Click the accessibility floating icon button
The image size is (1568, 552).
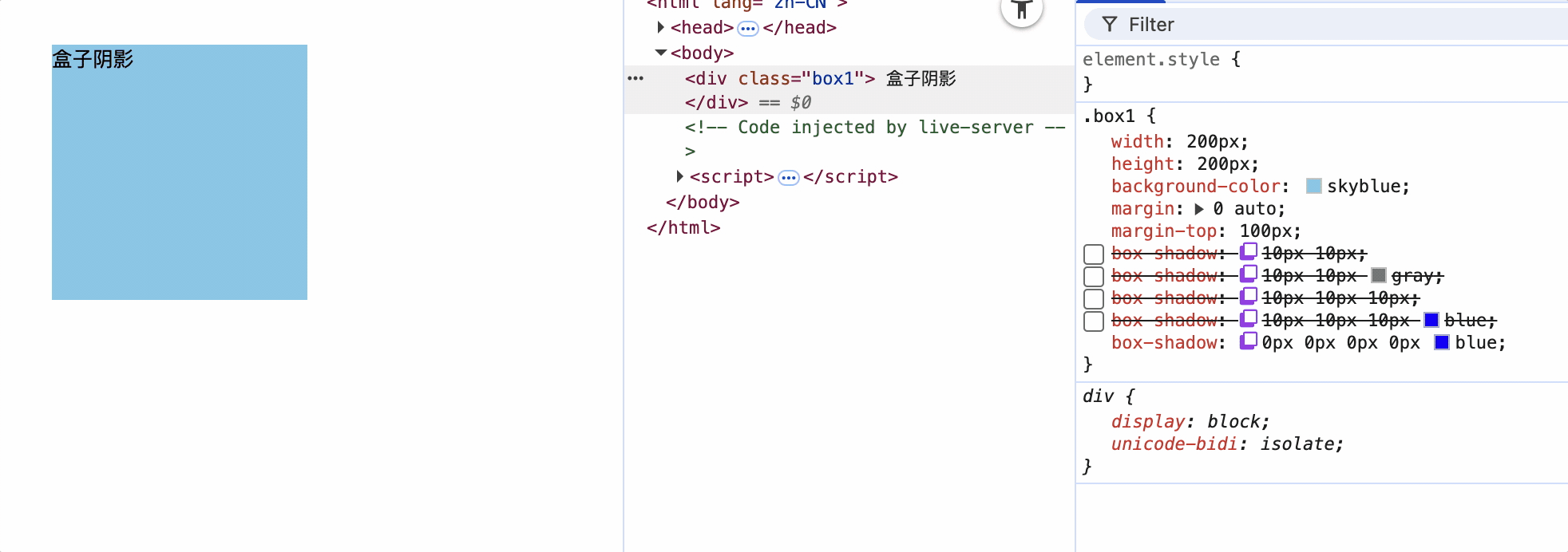click(x=1021, y=8)
